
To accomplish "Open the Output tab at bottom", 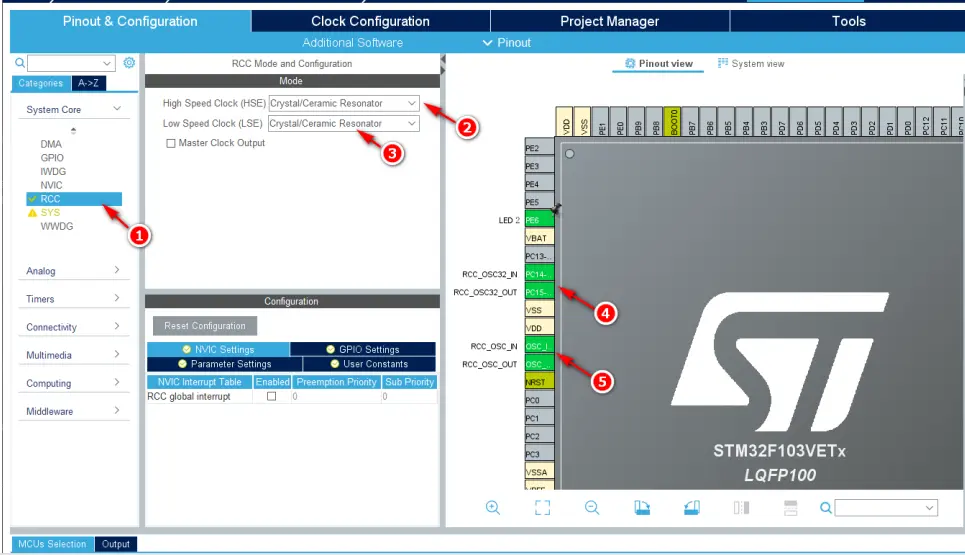I will tap(116, 544).
